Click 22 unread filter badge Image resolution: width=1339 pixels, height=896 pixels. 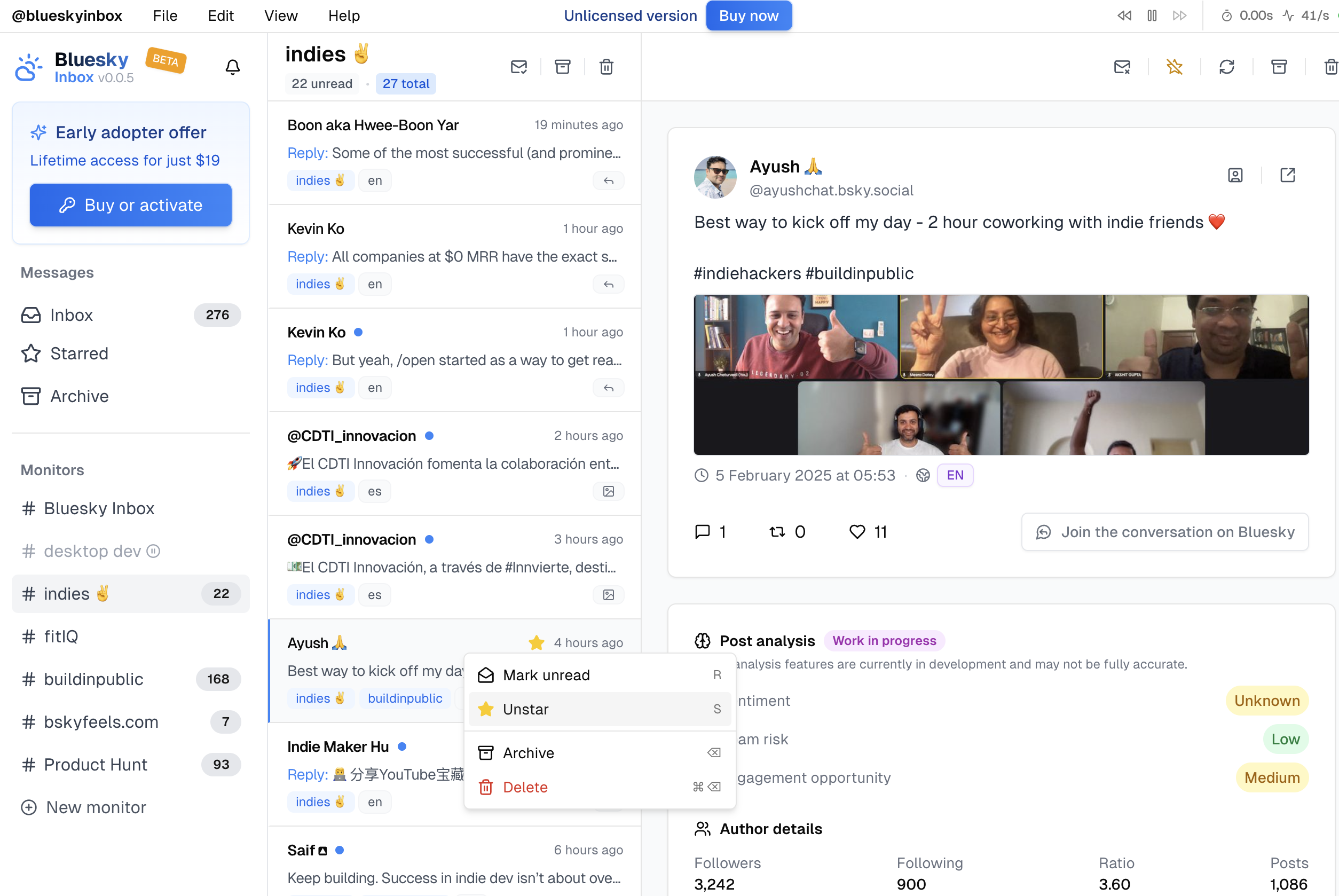pyautogui.click(x=322, y=84)
